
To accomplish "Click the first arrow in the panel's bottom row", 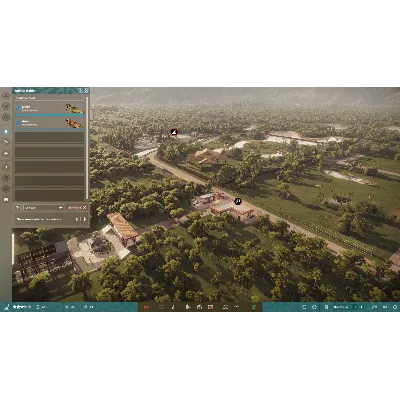I will (x=77, y=219).
